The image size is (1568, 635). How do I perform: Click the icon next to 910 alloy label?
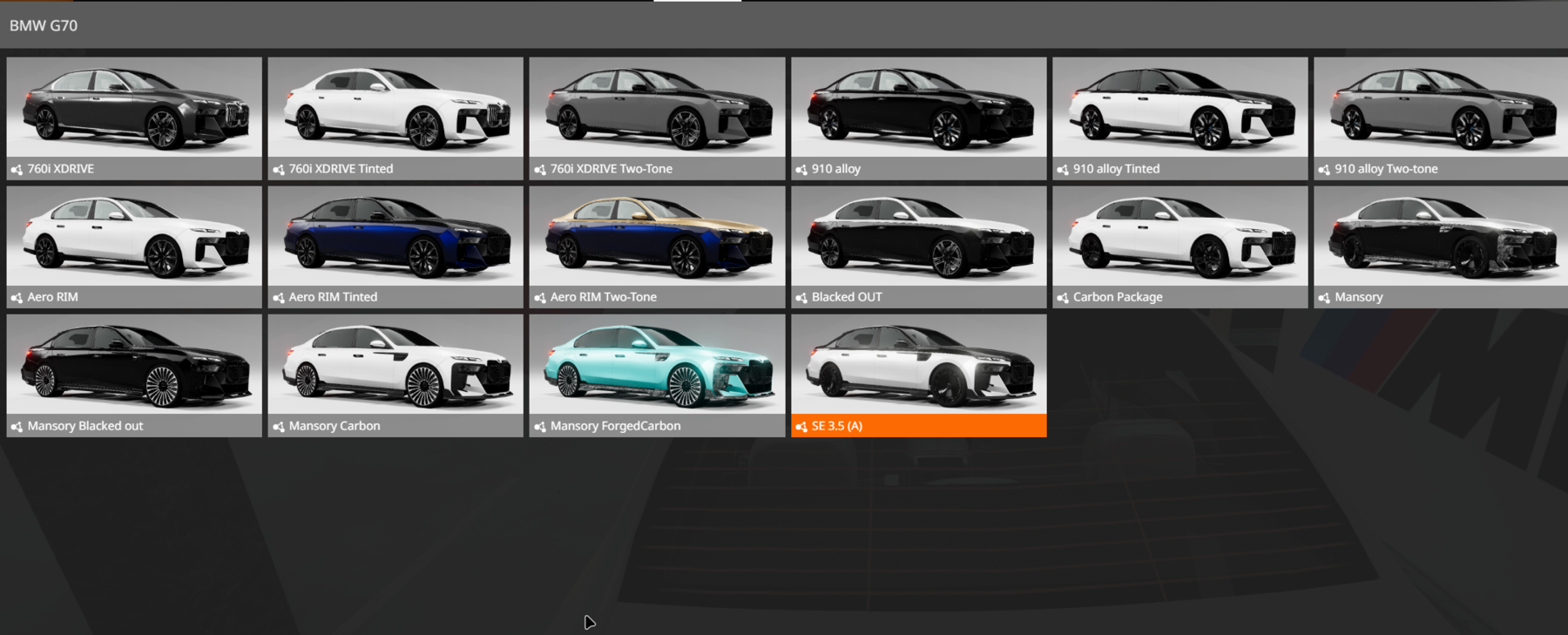coord(801,169)
